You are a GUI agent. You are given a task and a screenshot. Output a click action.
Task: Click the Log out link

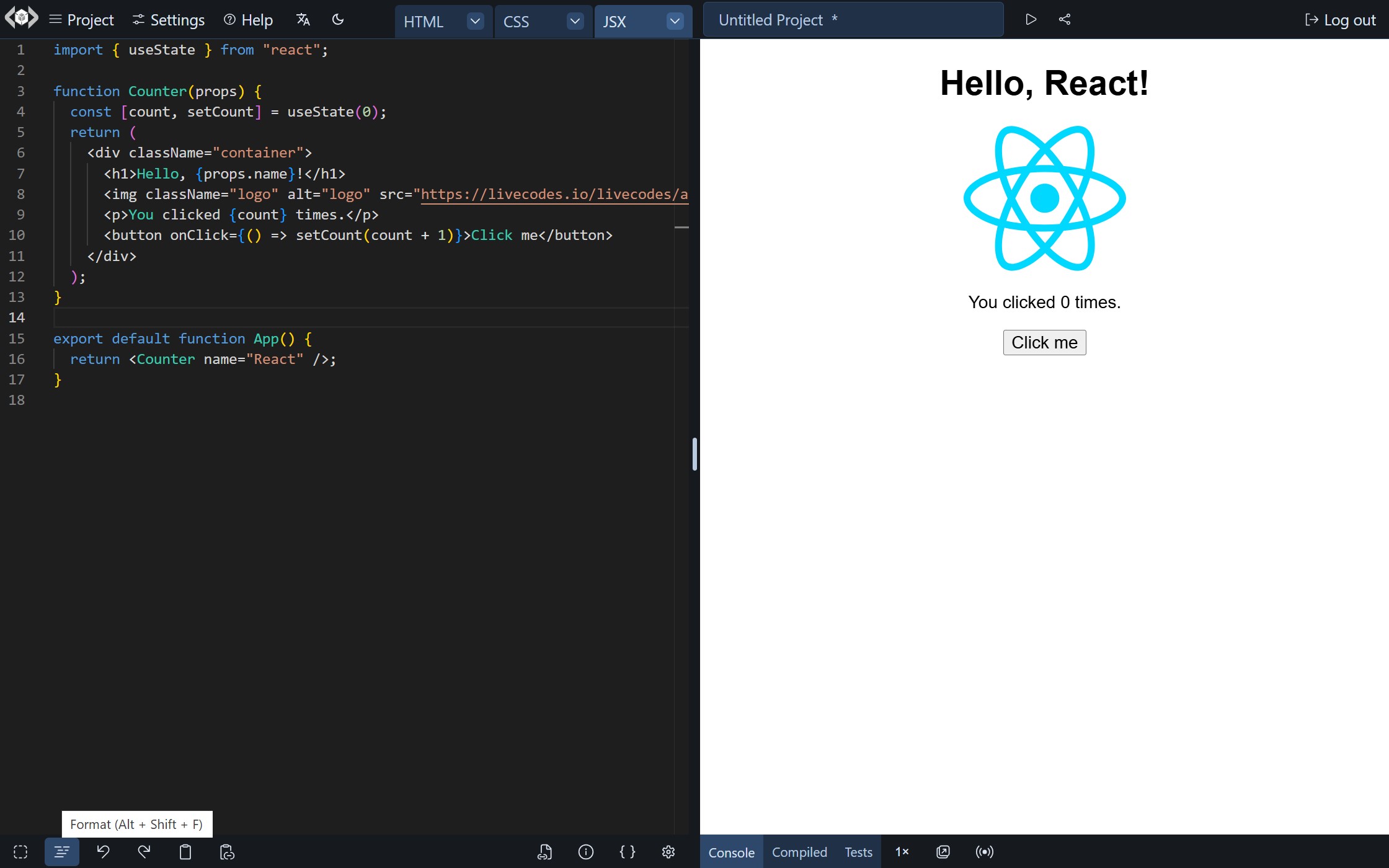pos(1341,20)
